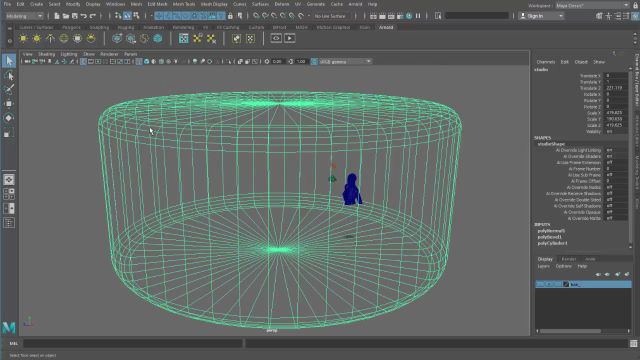
Task: Click the polyCylinder1 input node
Action: [x=552, y=243]
